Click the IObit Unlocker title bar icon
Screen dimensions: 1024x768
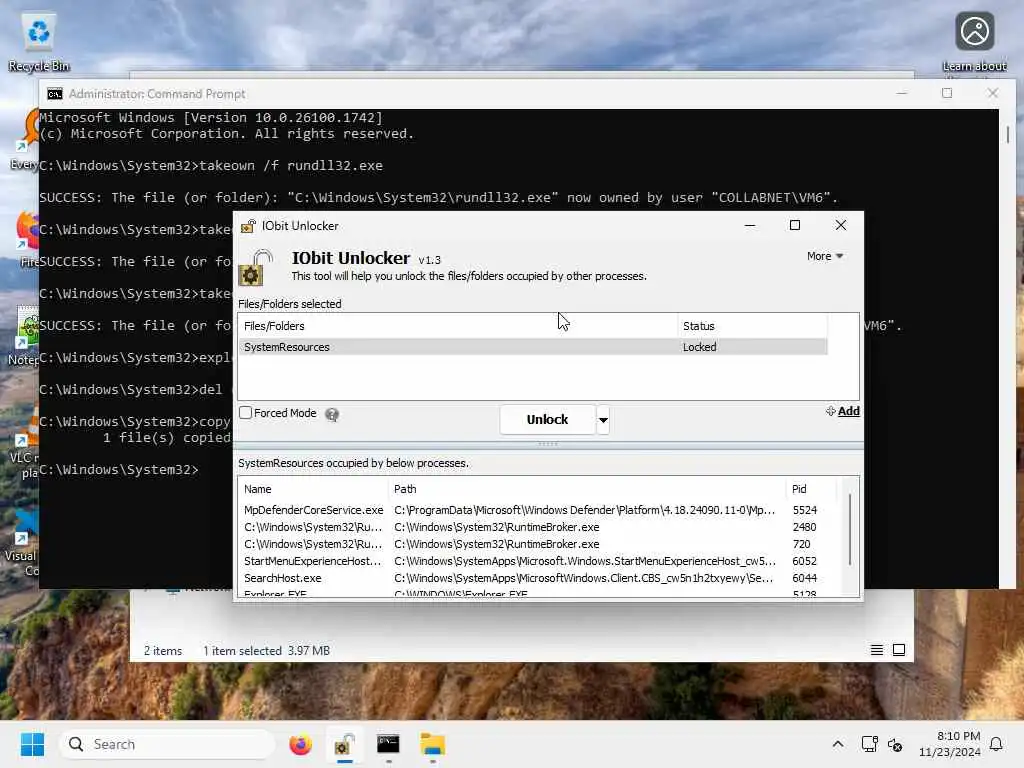(x=248, y=226)
